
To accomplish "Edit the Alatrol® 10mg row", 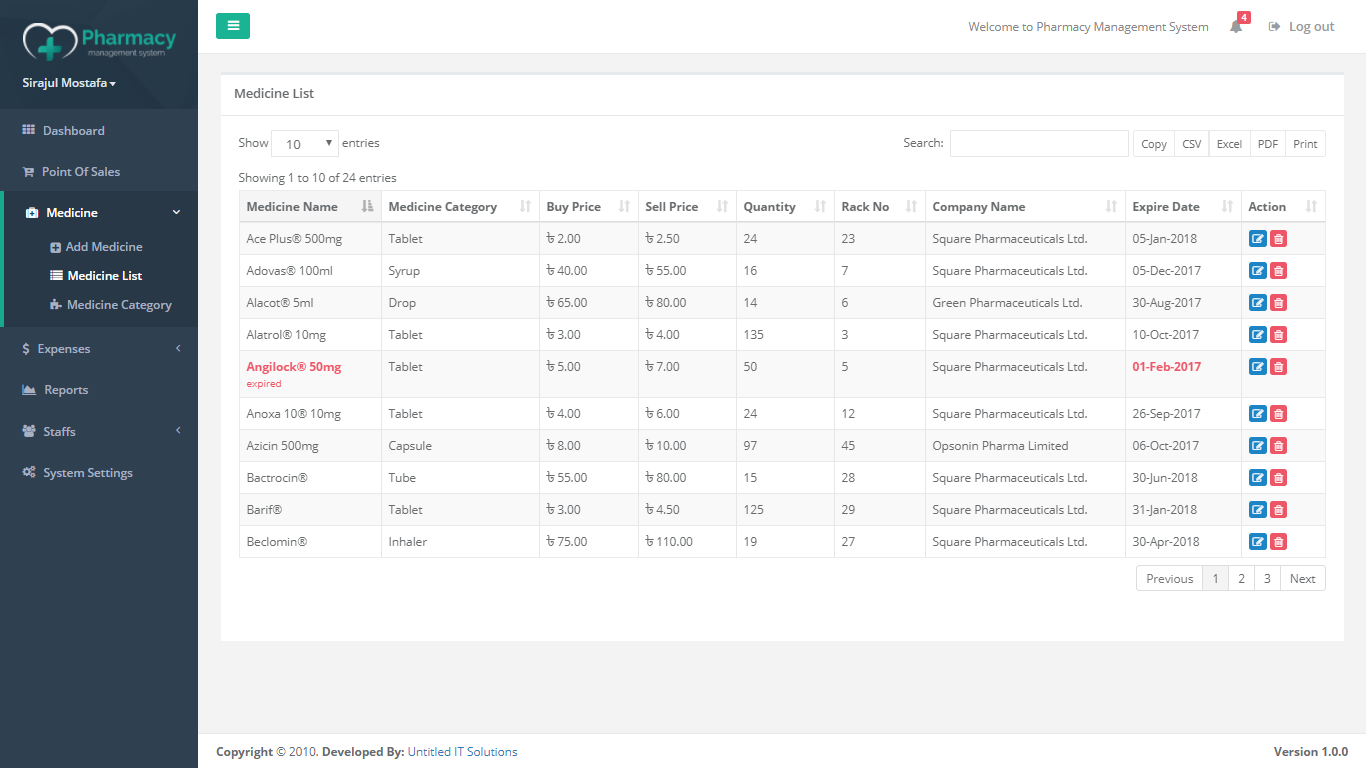I will pos(1258,335).
